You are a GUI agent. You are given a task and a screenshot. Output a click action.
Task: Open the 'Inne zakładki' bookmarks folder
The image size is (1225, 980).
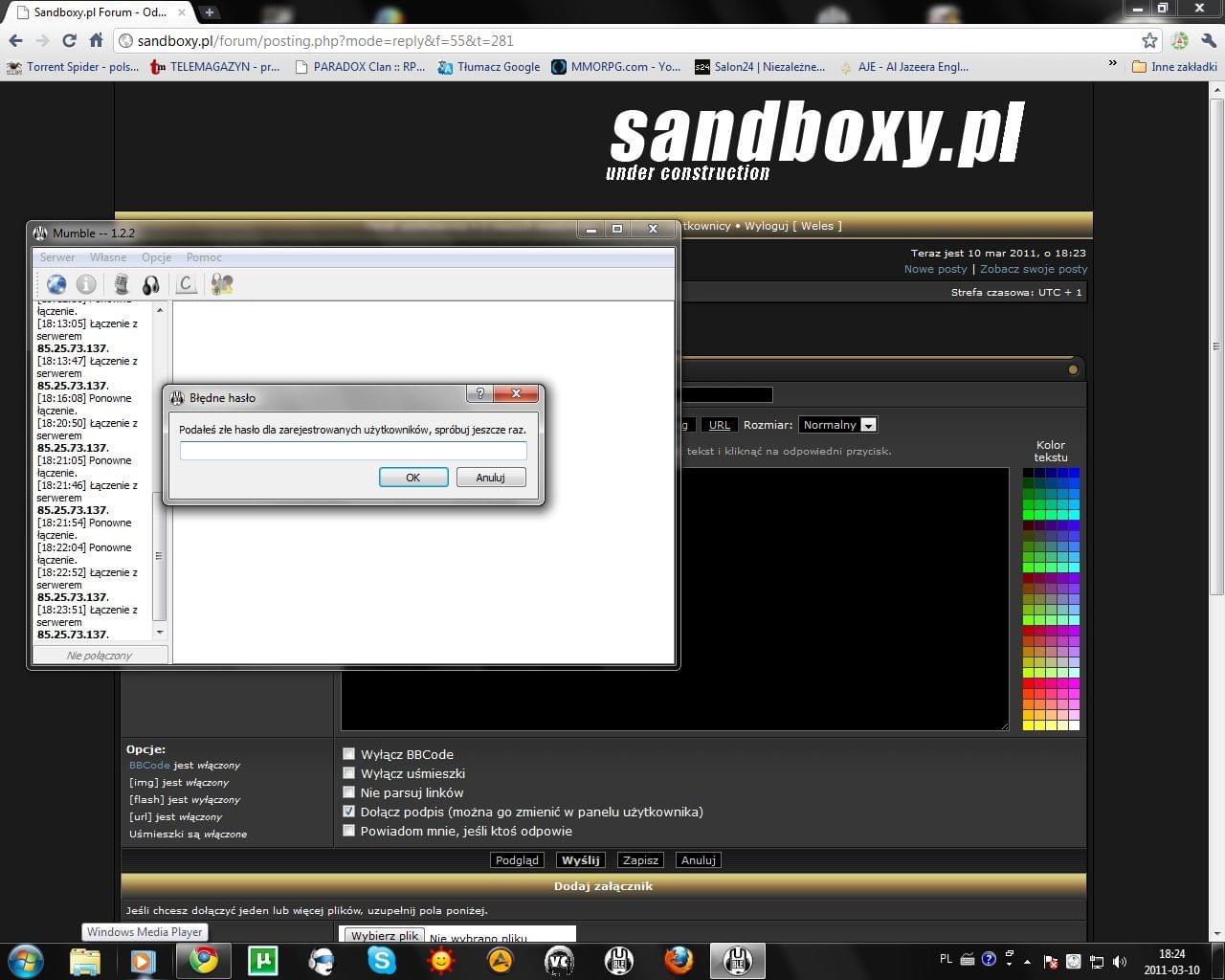(1174, 67)
